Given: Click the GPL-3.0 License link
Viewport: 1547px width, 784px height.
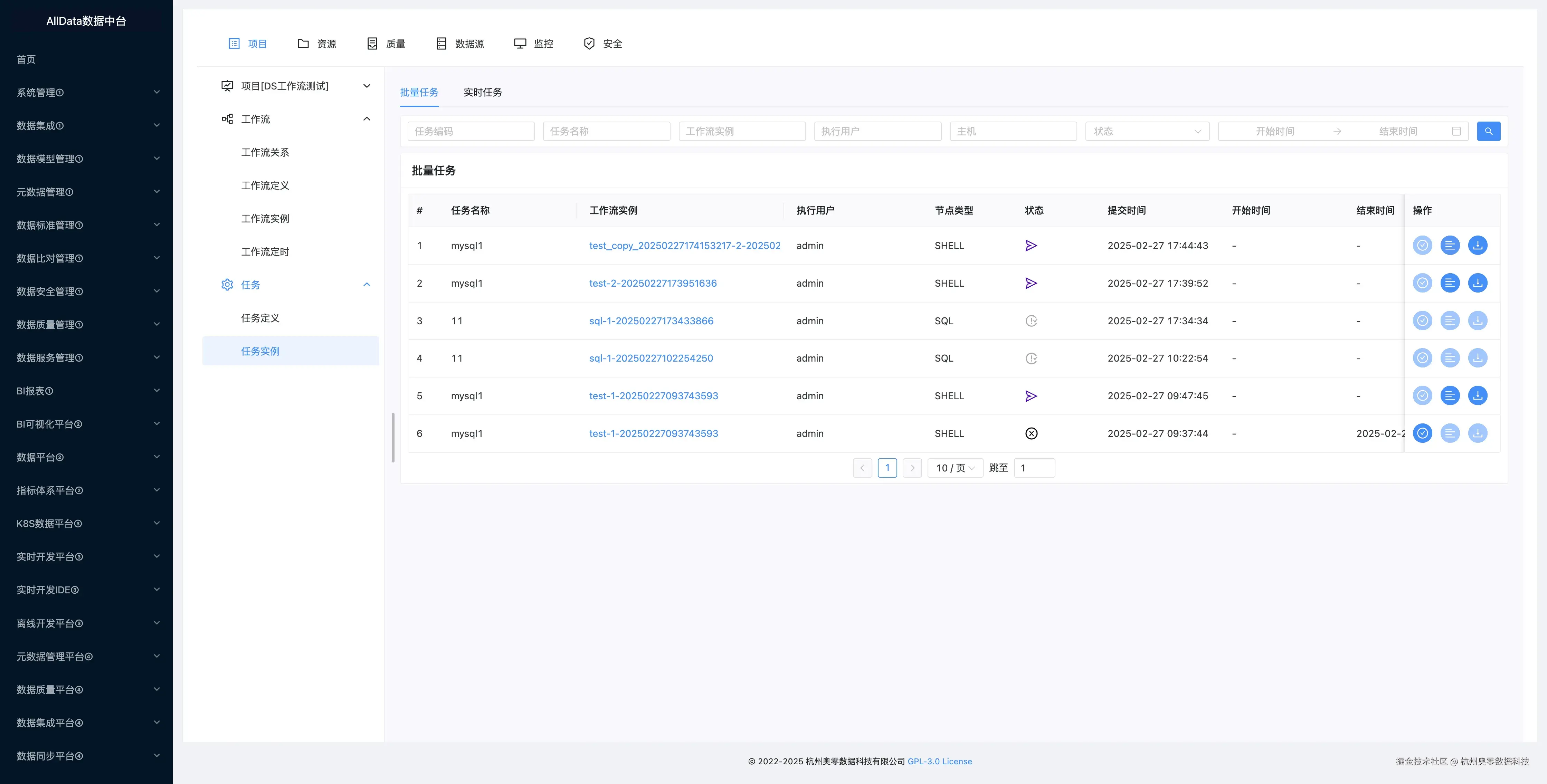Looking at the screenshot, I should (x=939, y=761).
